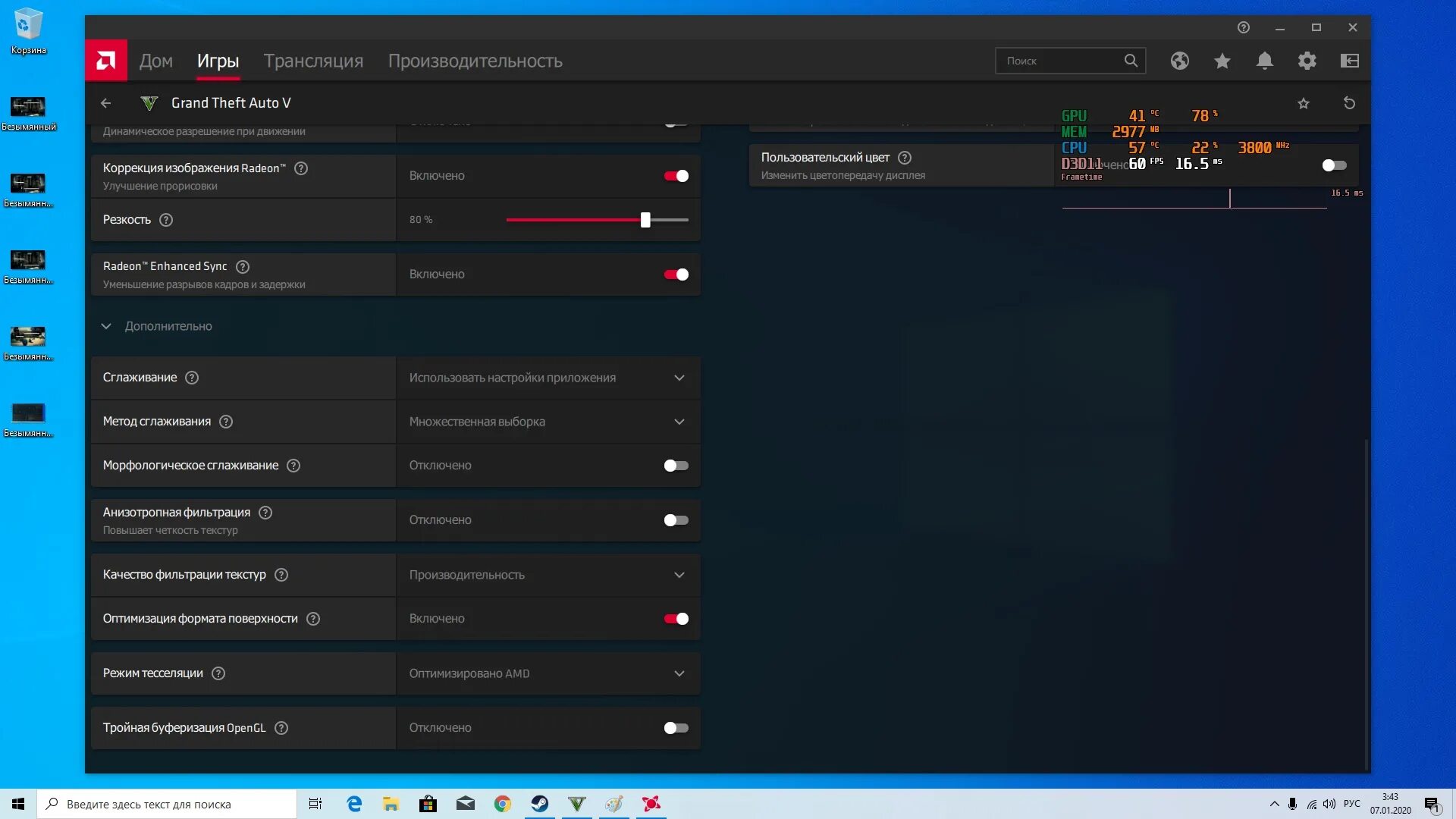Click the AMD logo icon
The image size is (1456, 819).
pos(106,61)
